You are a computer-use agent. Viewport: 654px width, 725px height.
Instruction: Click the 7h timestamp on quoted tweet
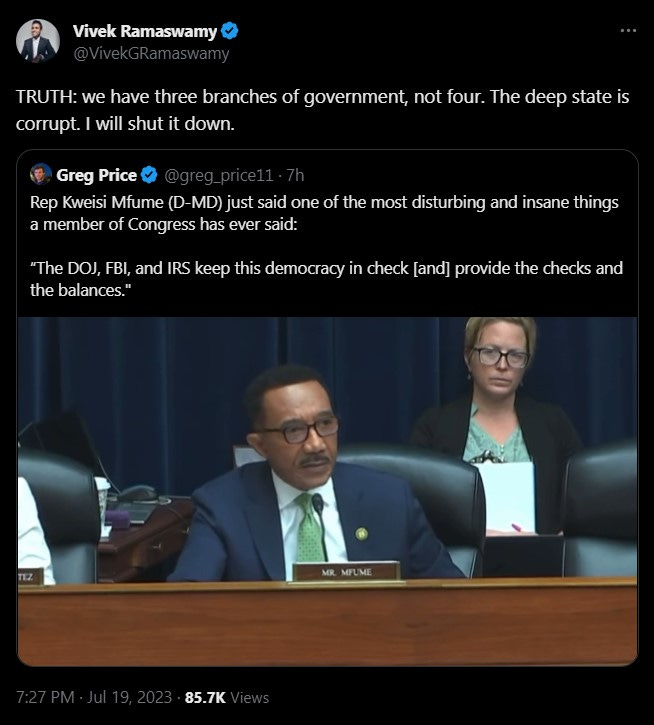(295, 176)
